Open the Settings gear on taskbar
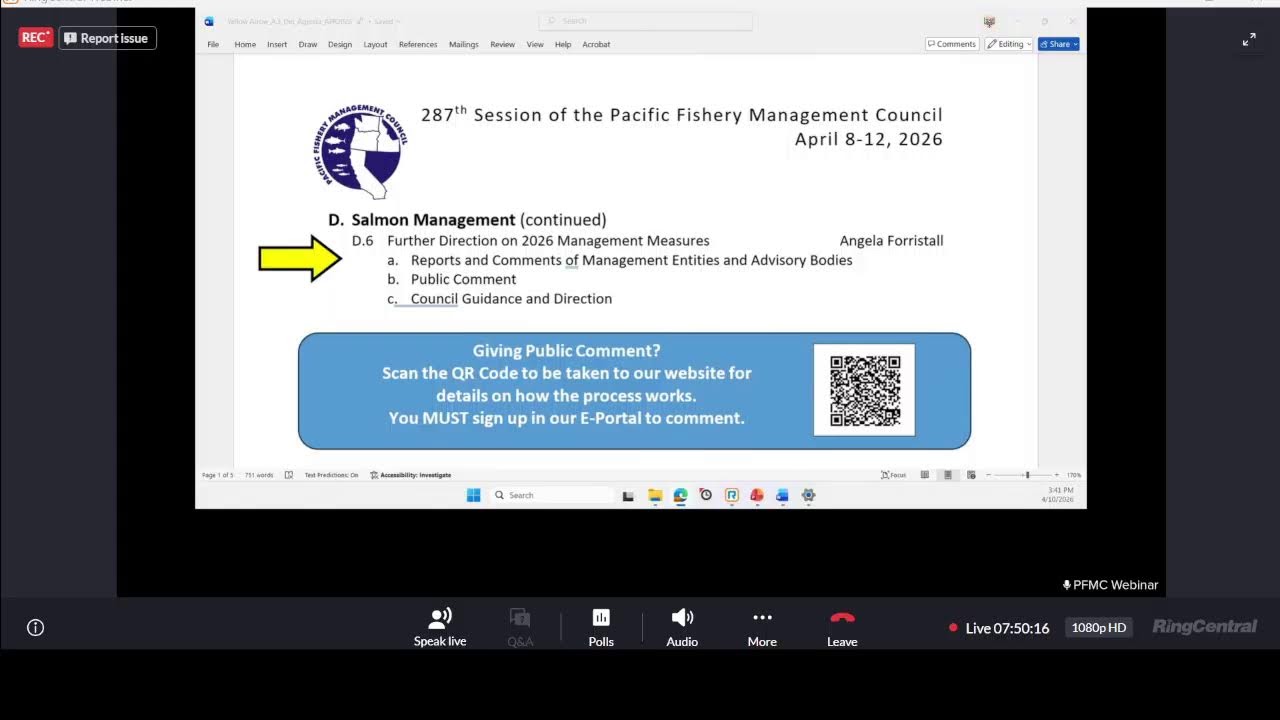This screenshot has width=1280, height=720. tap(808, 495)
